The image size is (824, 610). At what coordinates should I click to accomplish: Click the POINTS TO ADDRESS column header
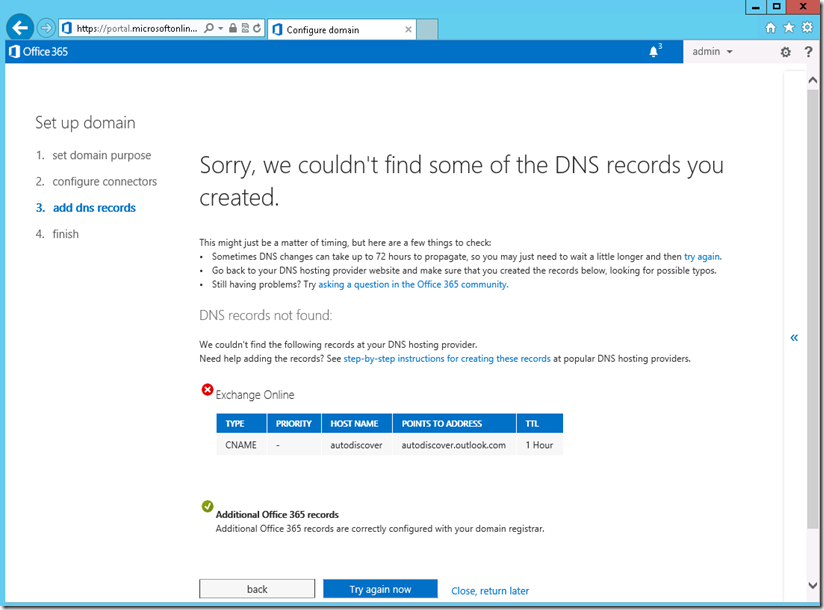[x=454, y=423]
